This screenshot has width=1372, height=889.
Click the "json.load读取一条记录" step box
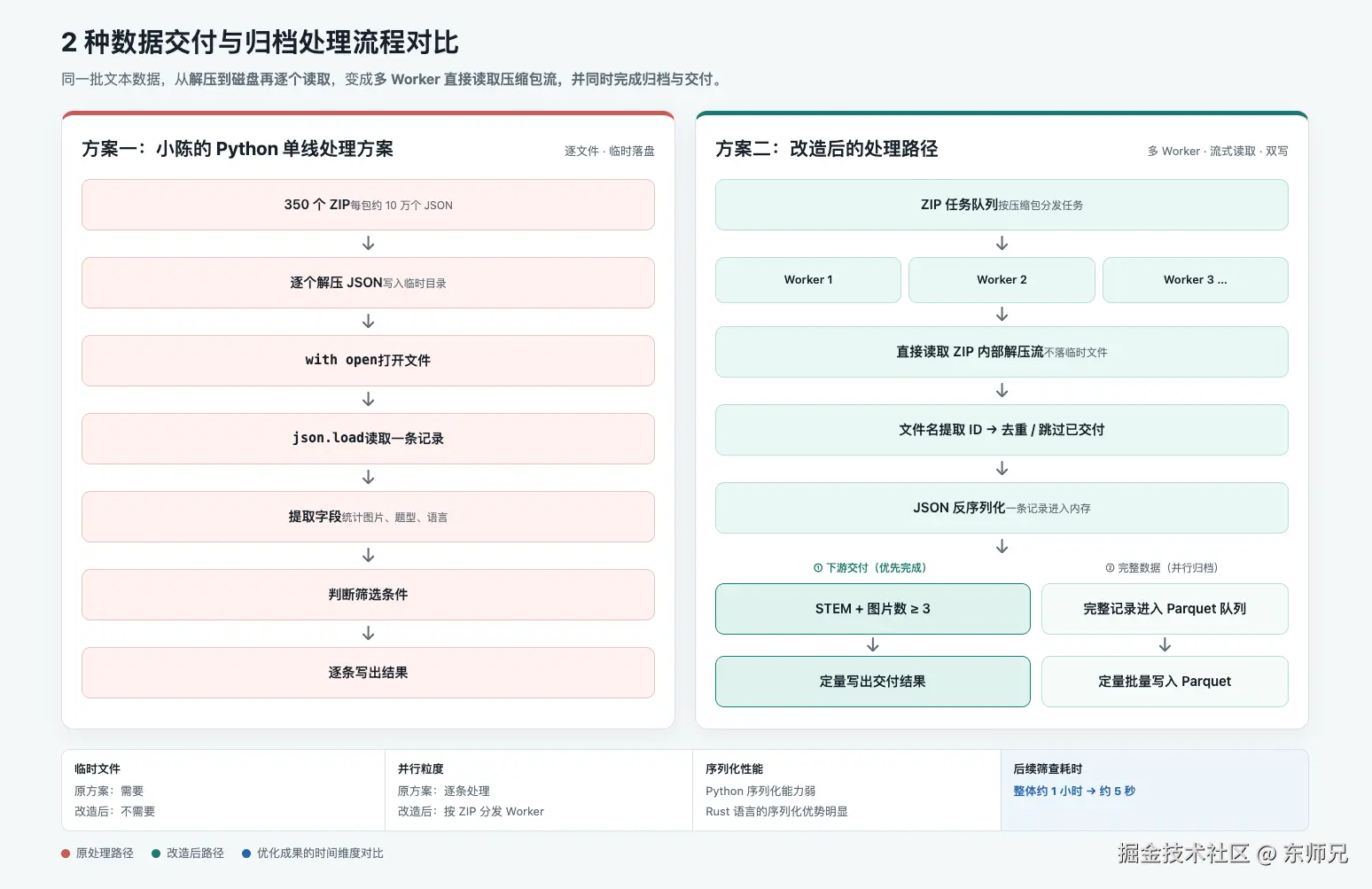(x=368, y=439)
